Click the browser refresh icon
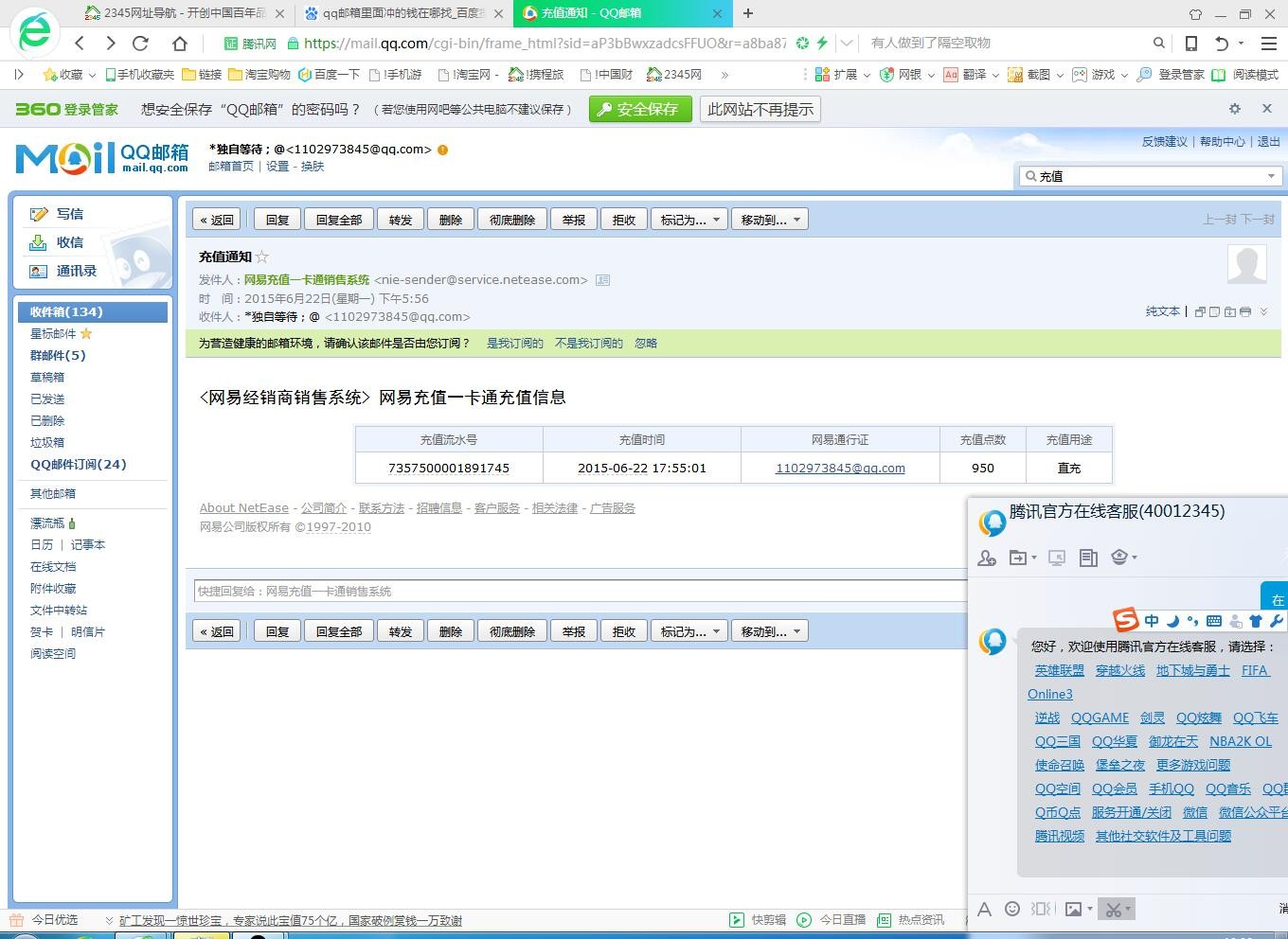This screenshot has height=939, width=1288. coord(141,43)
